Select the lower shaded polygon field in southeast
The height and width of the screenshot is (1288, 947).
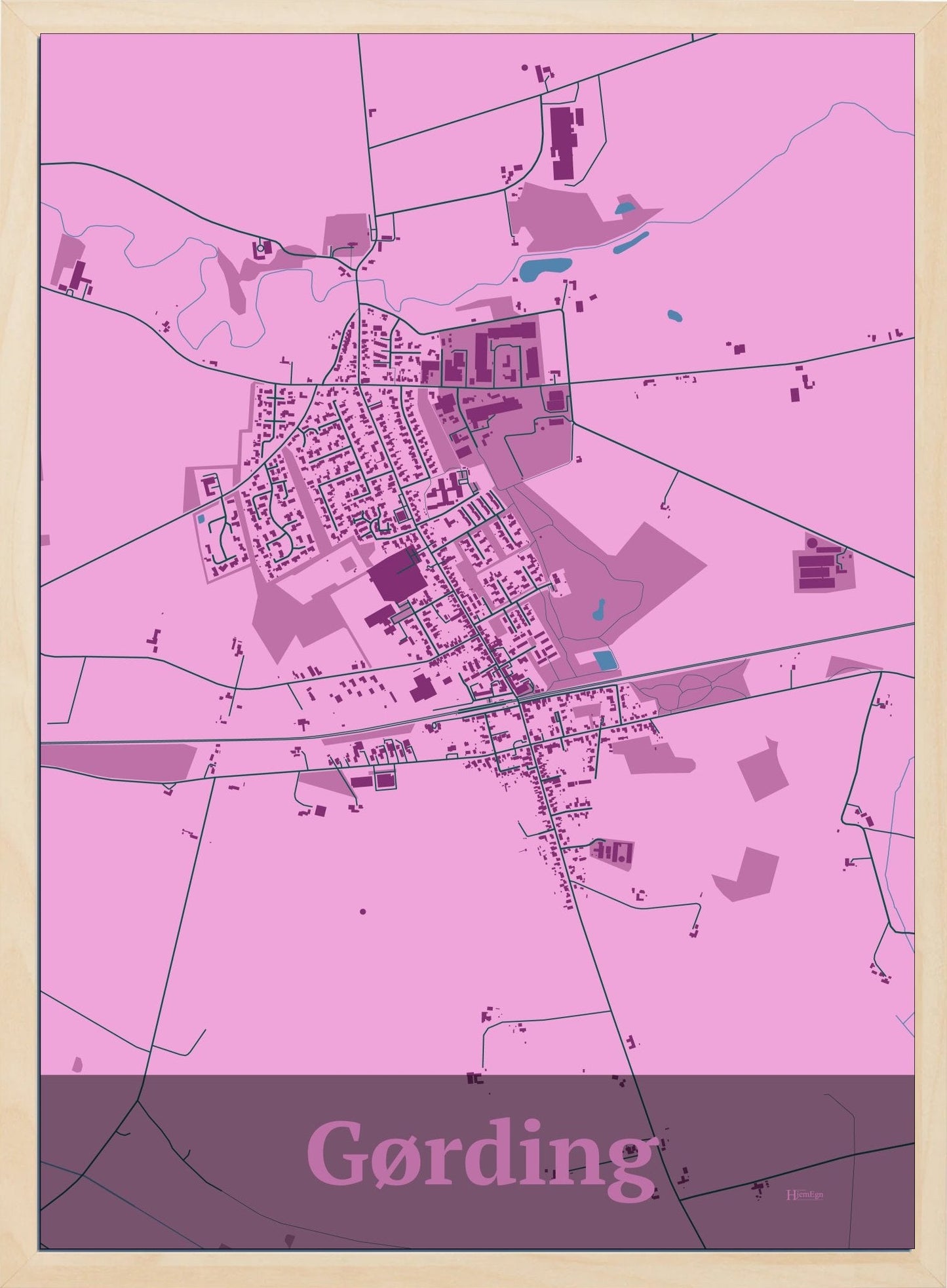747,873
